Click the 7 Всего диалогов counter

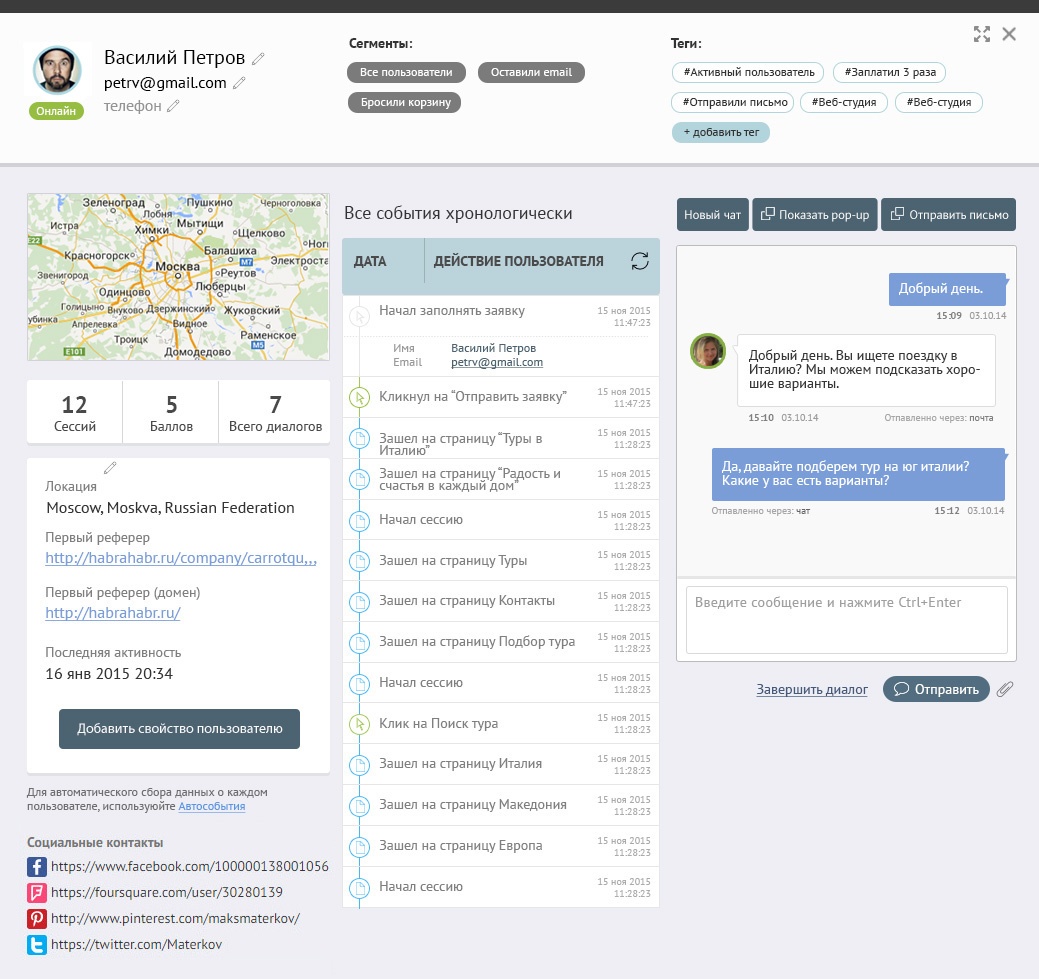[275, 412]
